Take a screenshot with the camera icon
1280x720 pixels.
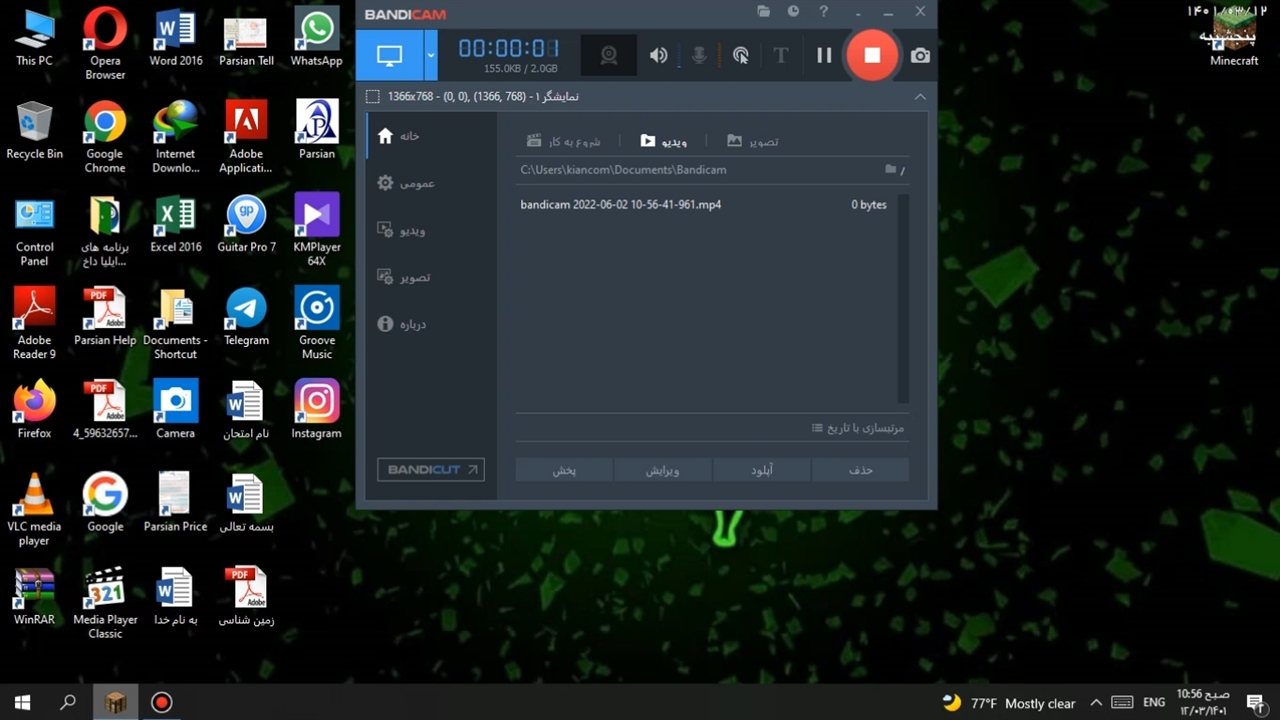coord(920,56)
